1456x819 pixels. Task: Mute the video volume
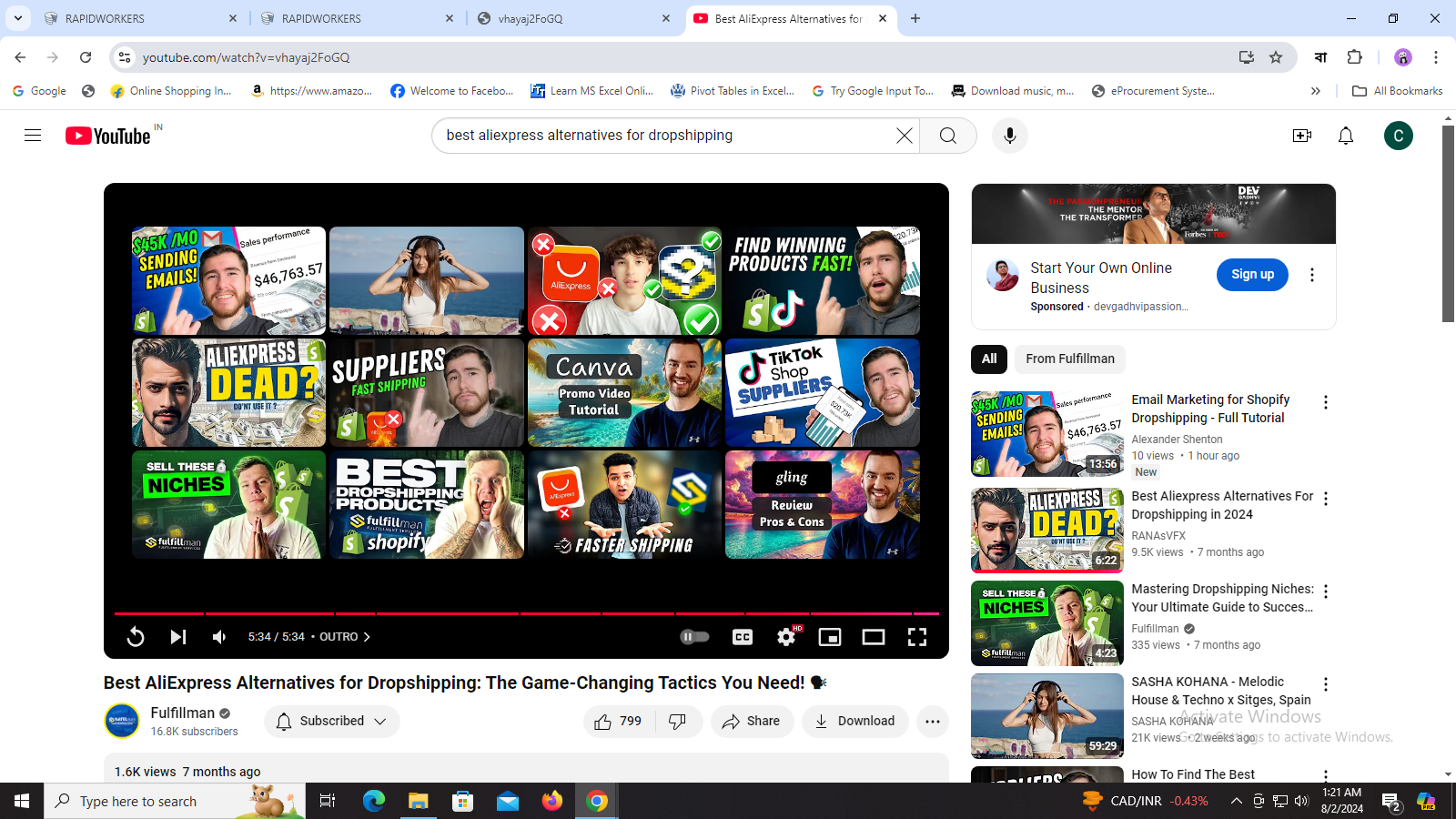tap(219, 637)
